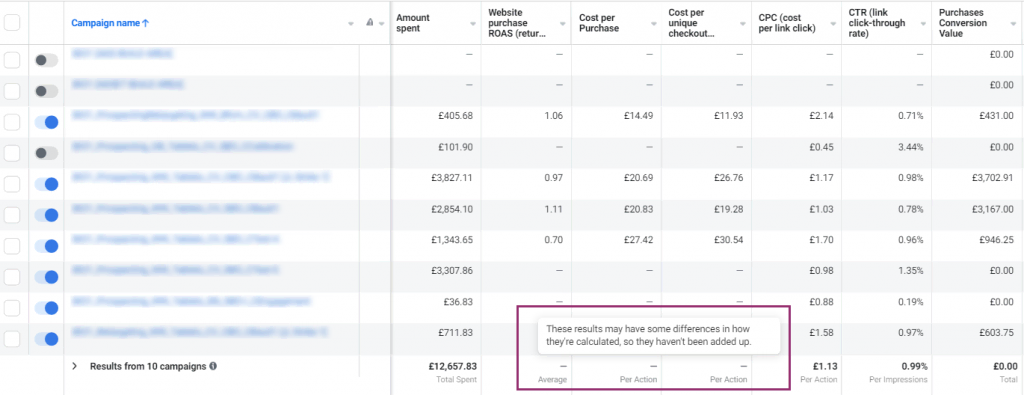Click the warning triangle column header icon
1024x395 pixels.
tap(370, 23)
